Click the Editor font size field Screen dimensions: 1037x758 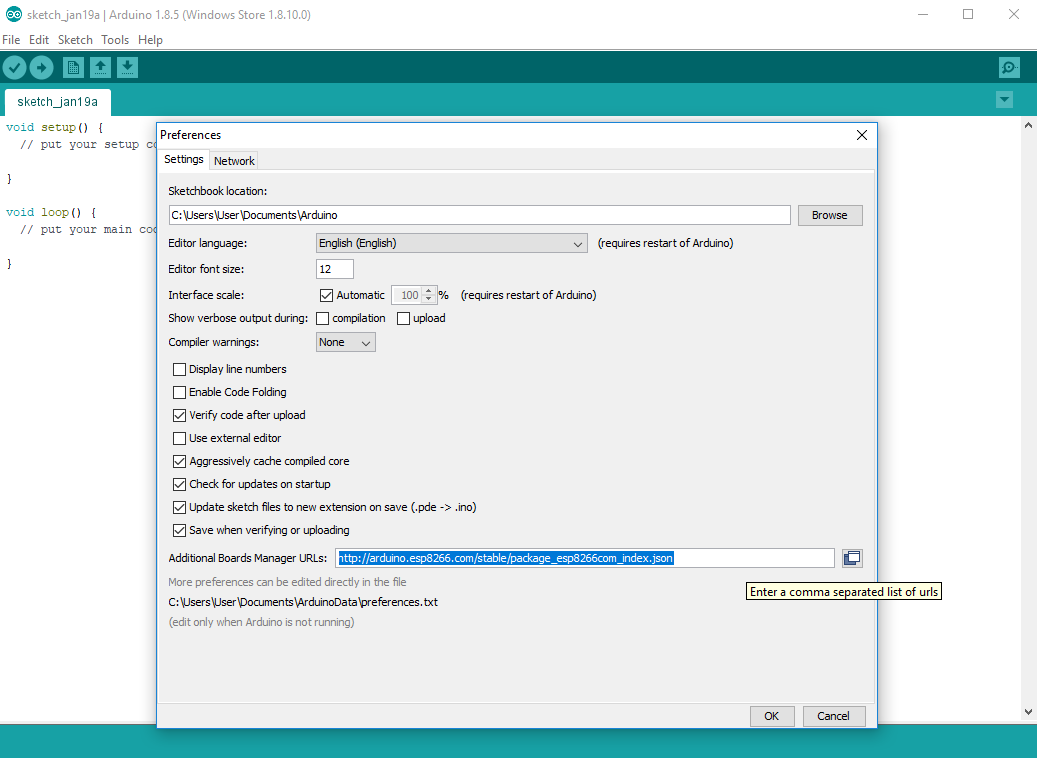click(335, 269)
